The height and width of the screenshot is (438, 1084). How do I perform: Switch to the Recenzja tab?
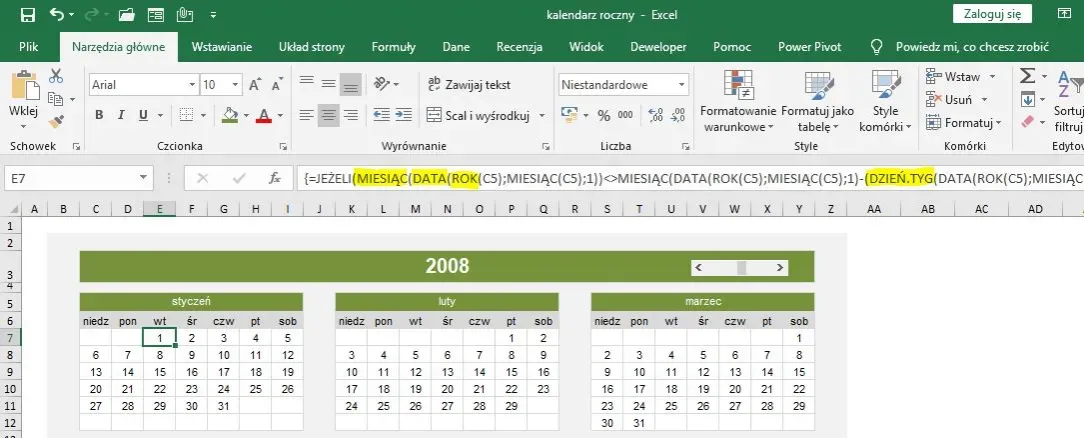(x=519, y=47)
